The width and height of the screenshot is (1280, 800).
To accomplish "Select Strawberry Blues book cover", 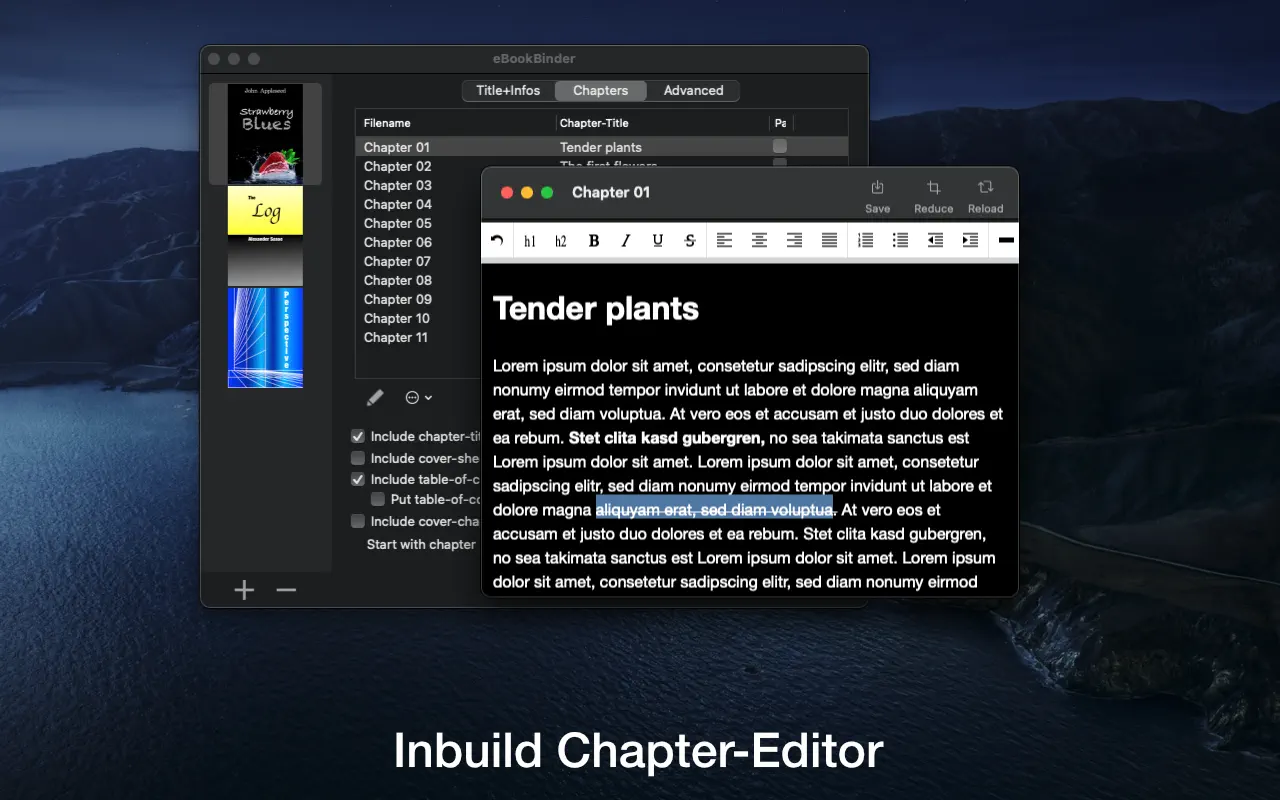I will pyautogui.click(x=265, y=134).
